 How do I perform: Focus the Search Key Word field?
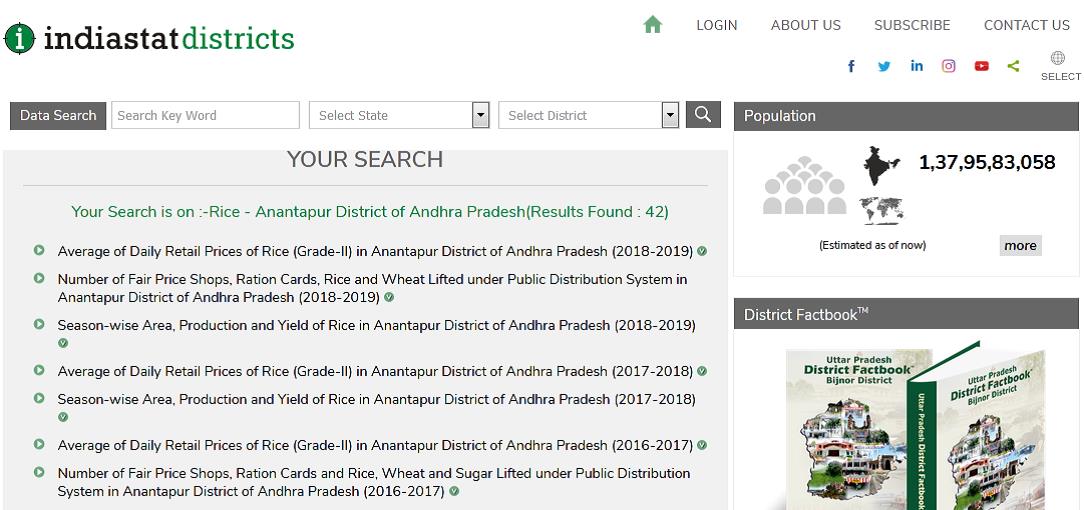pyautogui.click(x=205, y=115)
